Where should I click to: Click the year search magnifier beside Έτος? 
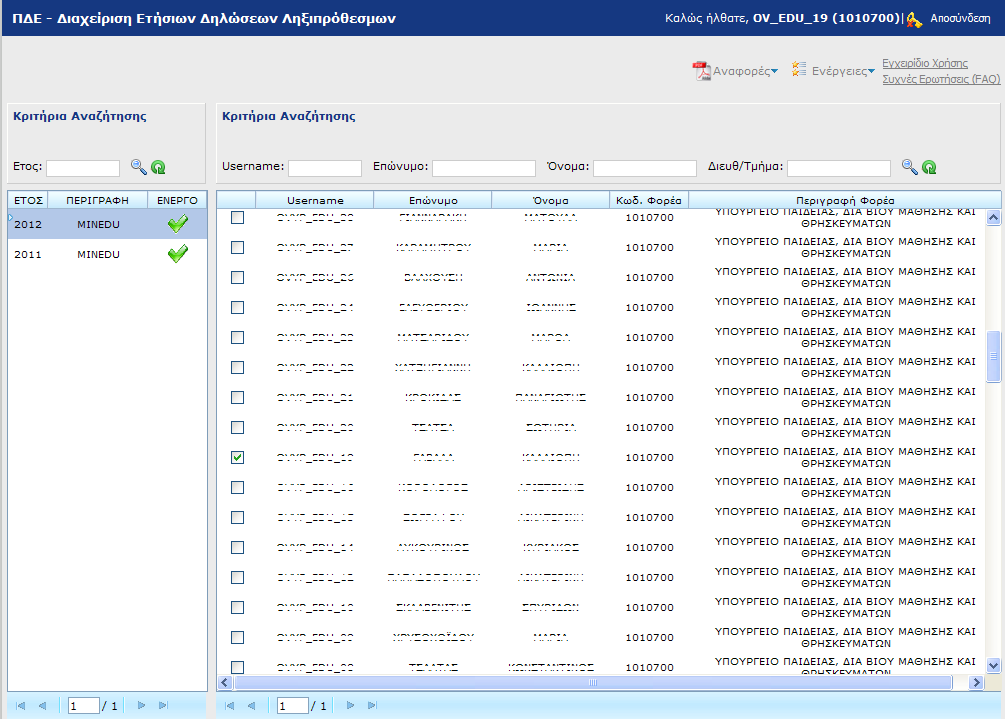coord(138,167)
